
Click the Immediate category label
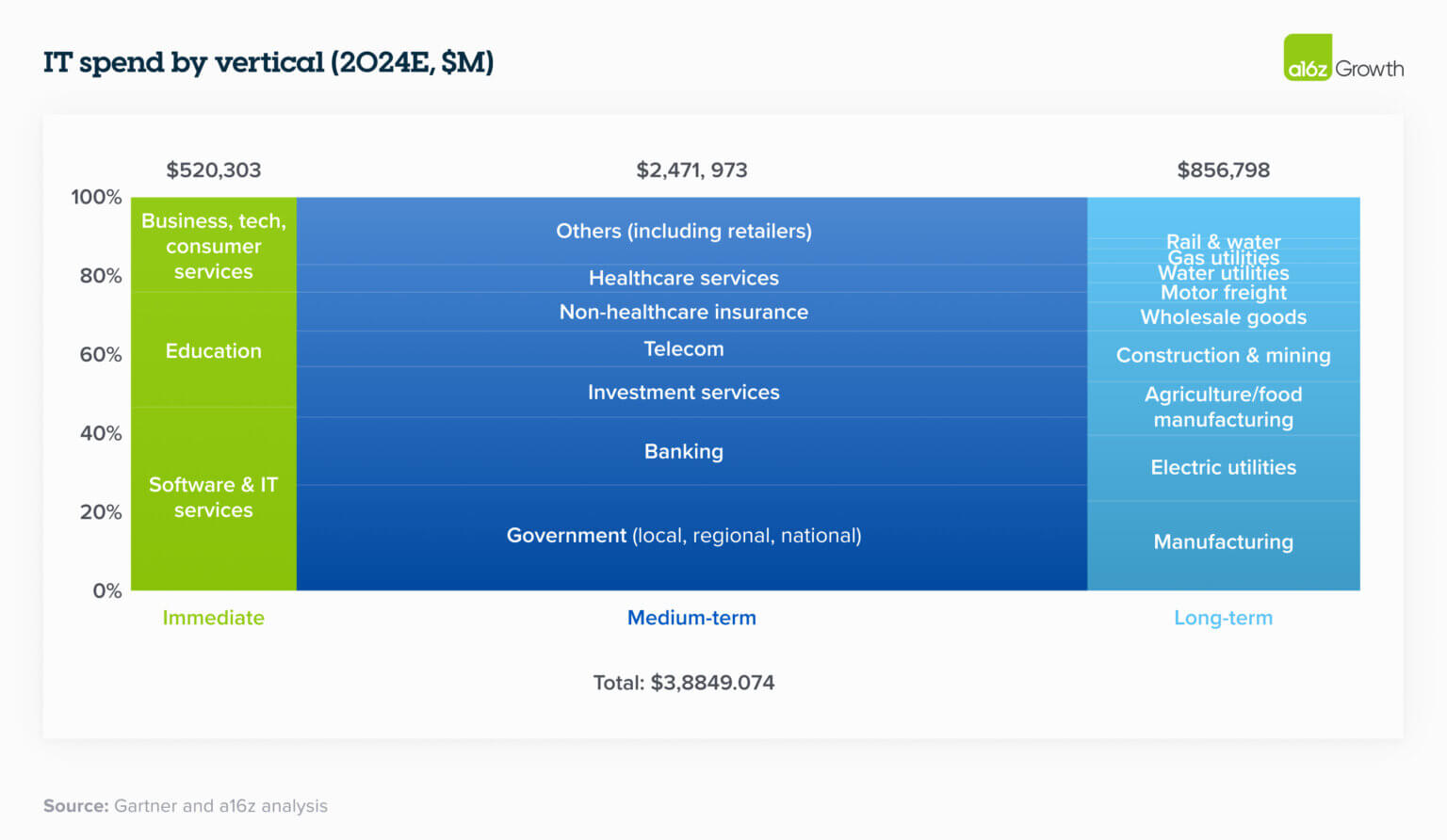click(x=213, y=618)
